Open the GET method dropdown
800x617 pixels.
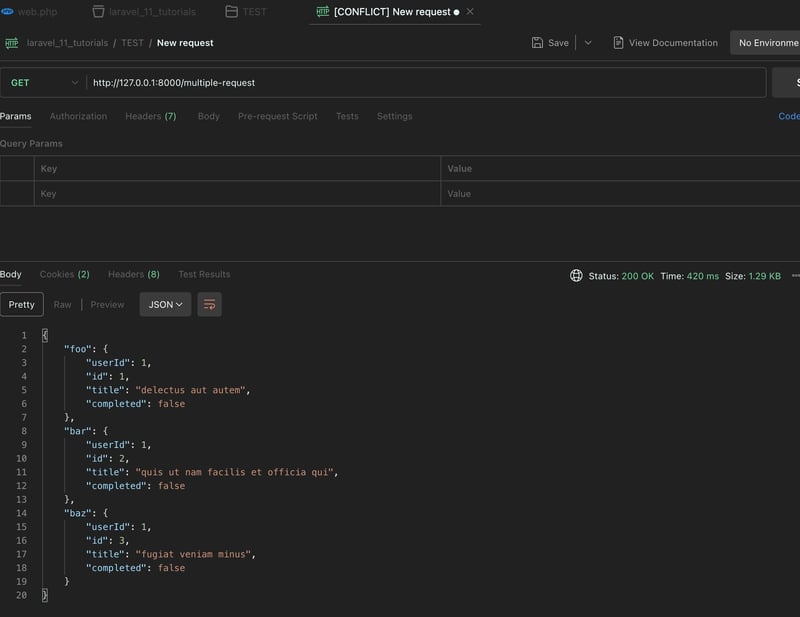pos(40,81)
